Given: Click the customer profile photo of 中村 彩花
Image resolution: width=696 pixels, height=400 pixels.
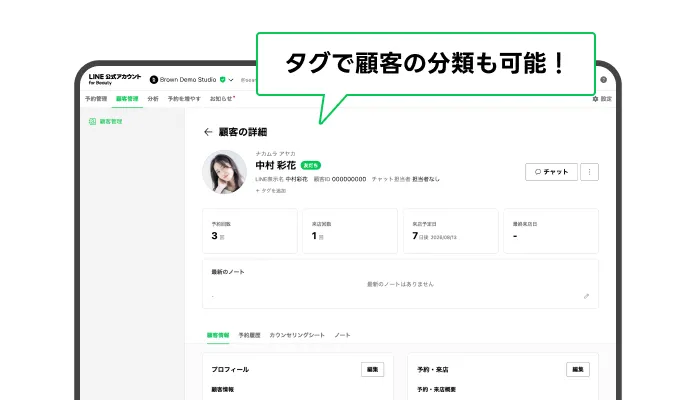Looking at the screenshot, I should pyautogui.click(x=225, y=172).
